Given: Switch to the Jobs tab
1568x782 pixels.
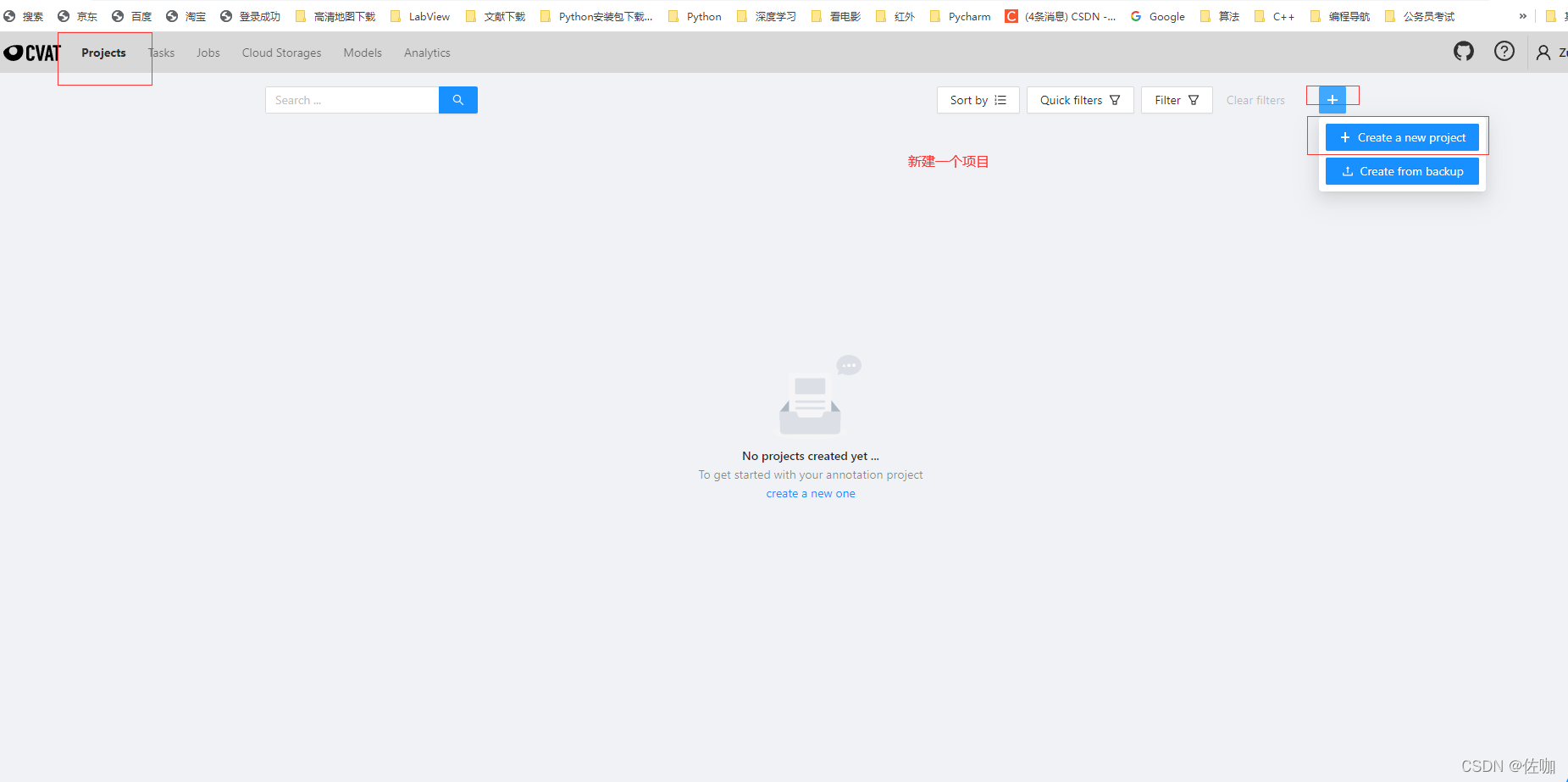Looking at the screenshot, I should 208,53.
